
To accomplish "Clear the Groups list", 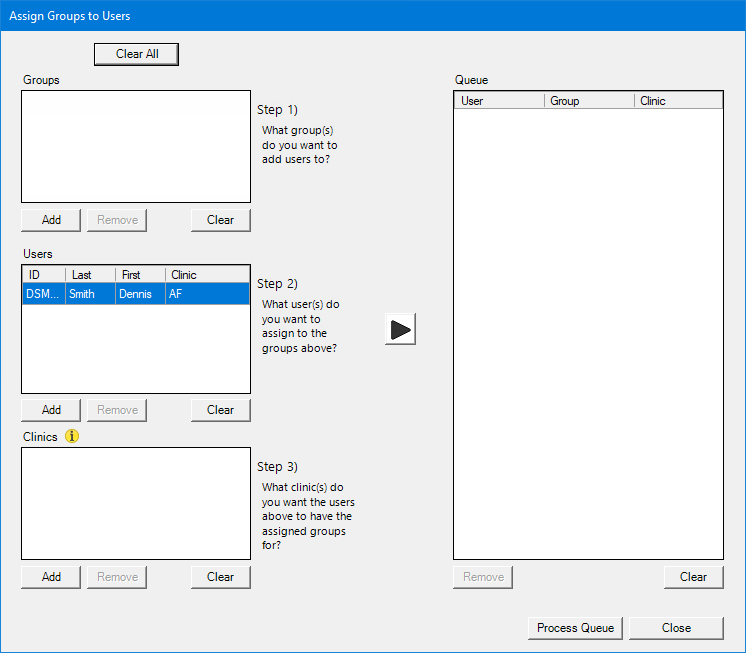I will coord(221,220).
